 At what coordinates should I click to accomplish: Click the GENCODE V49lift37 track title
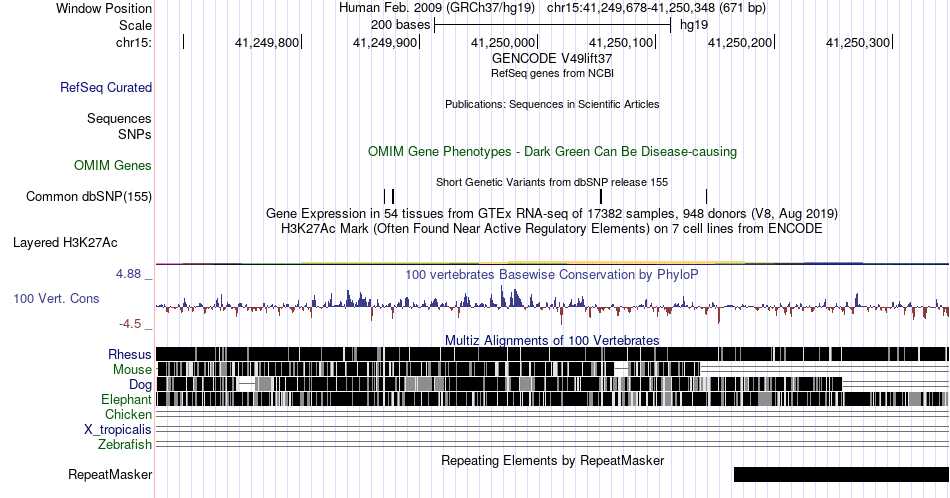pyautogui.click(x=552, y=58)
